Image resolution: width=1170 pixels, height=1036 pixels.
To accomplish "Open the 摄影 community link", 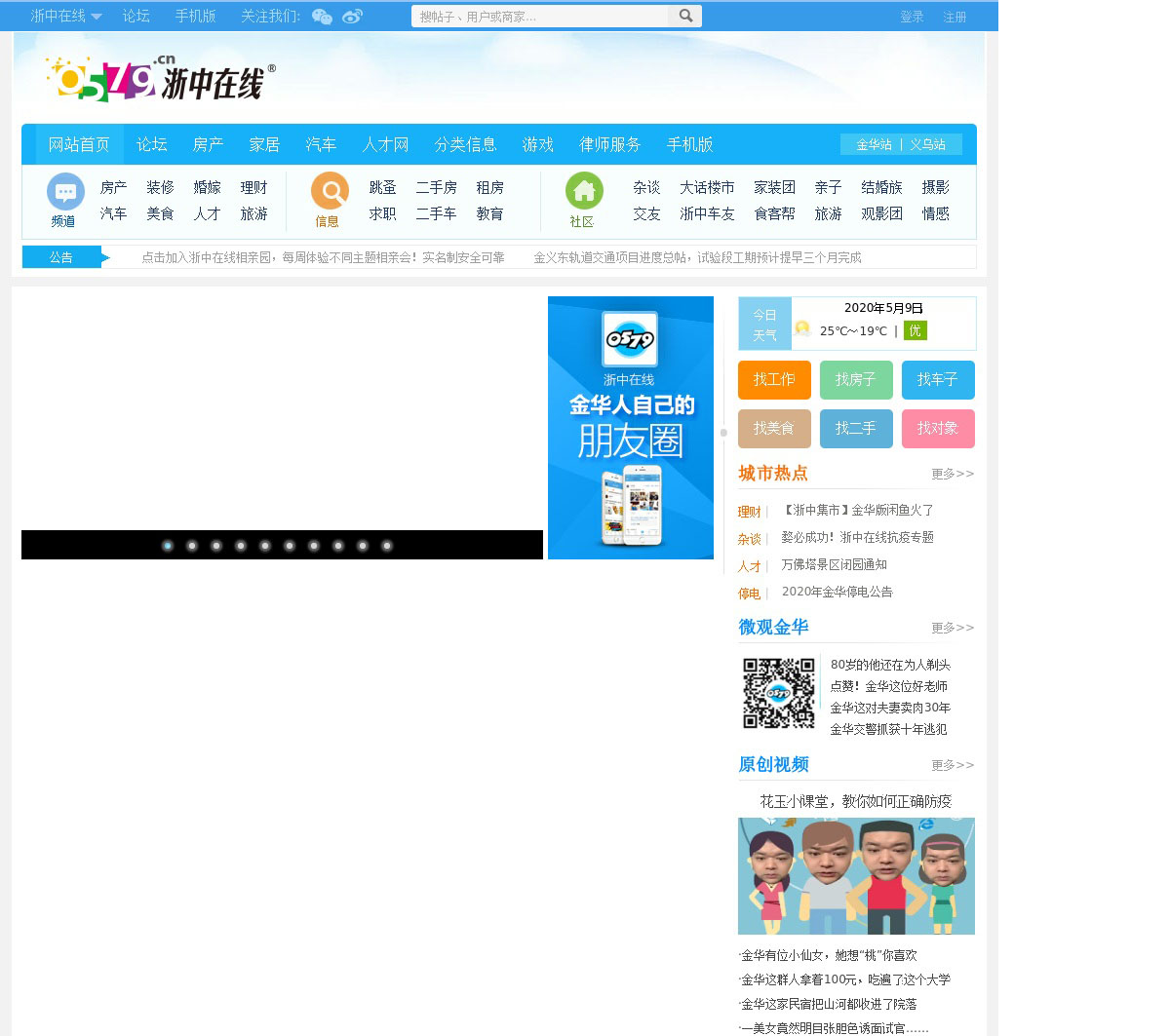I will (935, 187).
